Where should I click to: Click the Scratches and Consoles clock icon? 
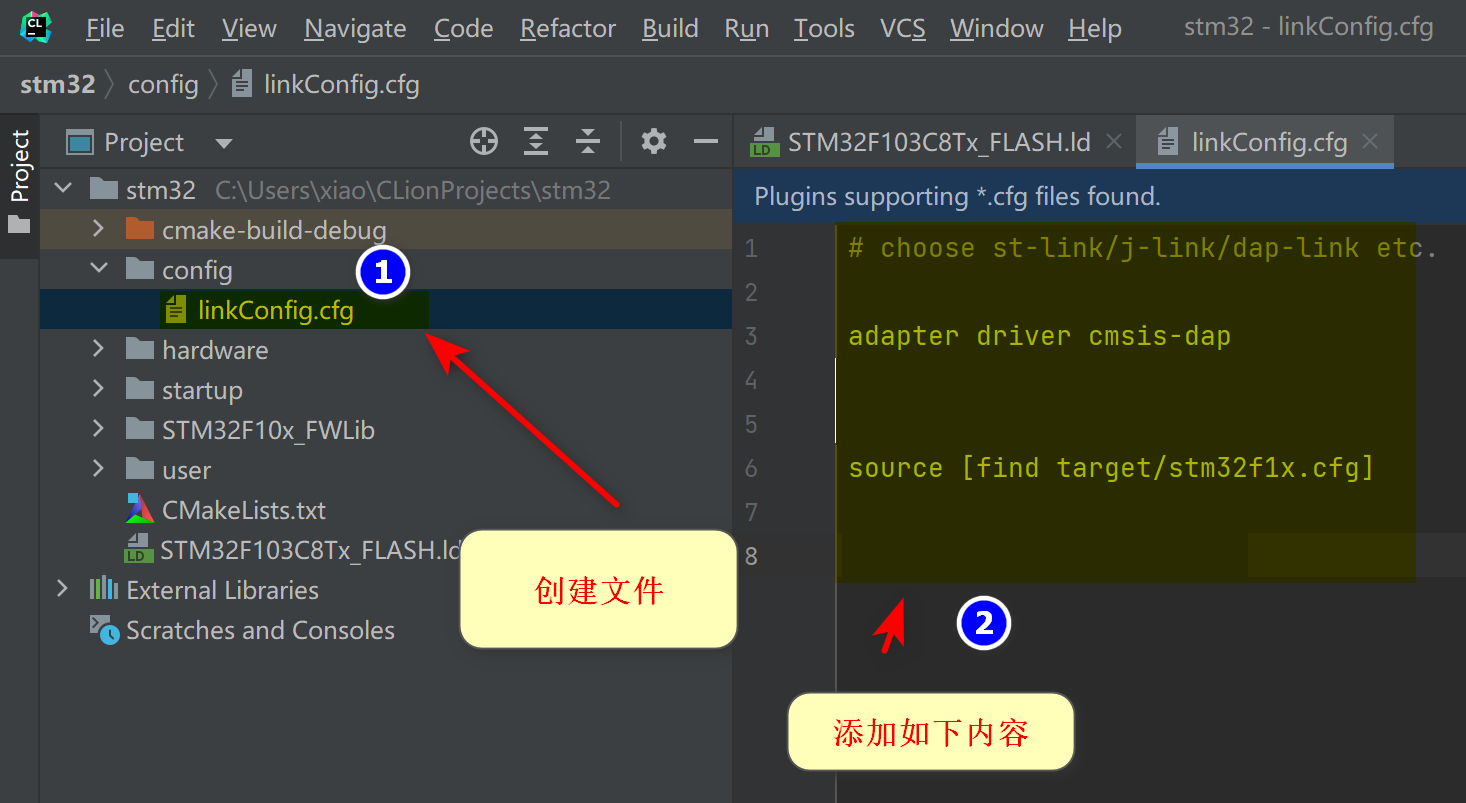[x=104, y=629]
